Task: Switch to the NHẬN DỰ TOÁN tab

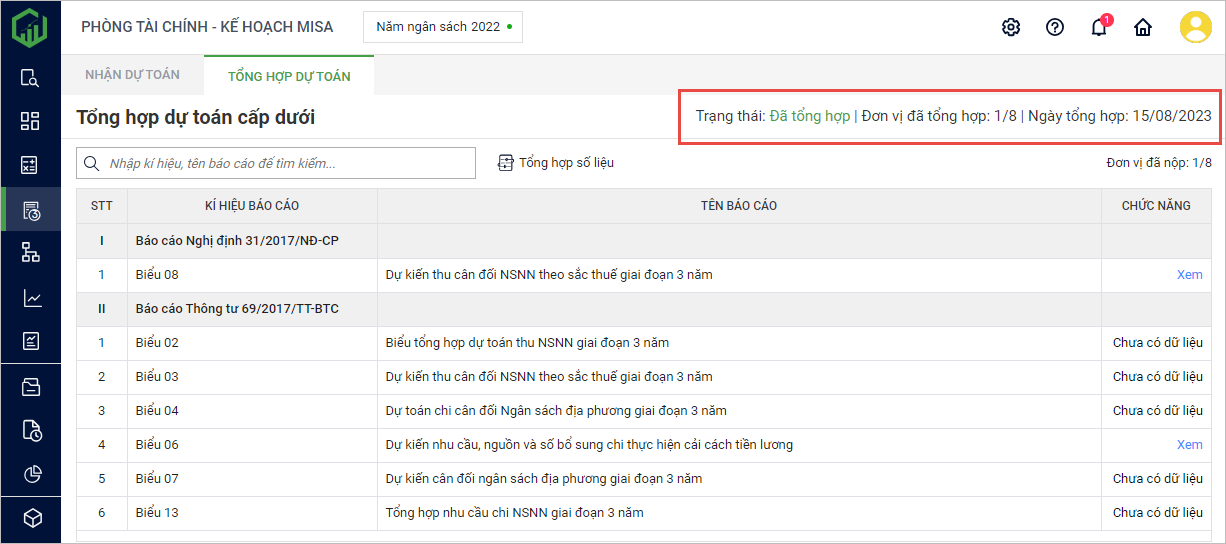Action: (x=132, y=75)
